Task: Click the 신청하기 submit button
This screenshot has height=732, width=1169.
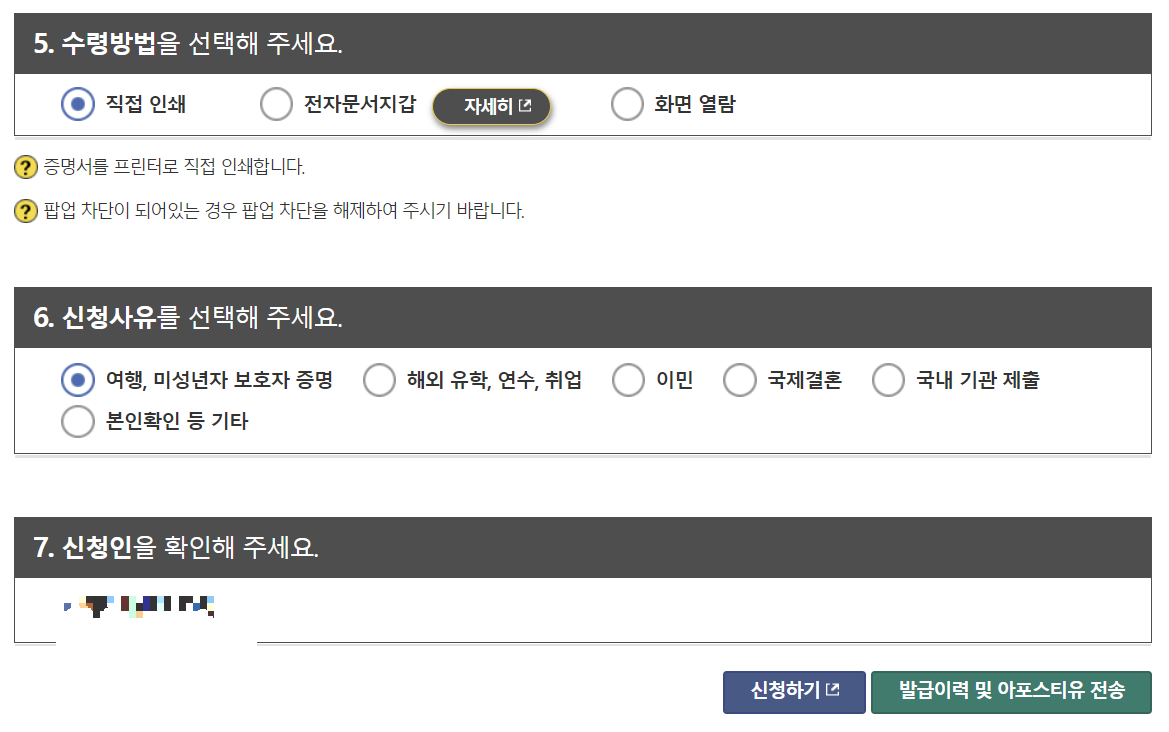Action: pyautogui.click(x=794, y=691)
